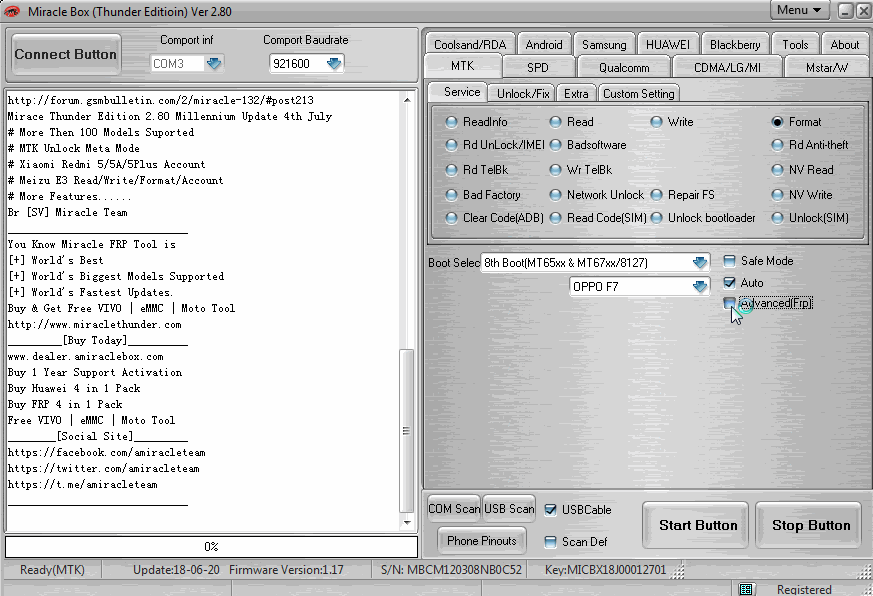This screenshot has height=596, width=873.
Task: Click the Ready(MTK) status bar entry
Action: [x=52, y=570]
